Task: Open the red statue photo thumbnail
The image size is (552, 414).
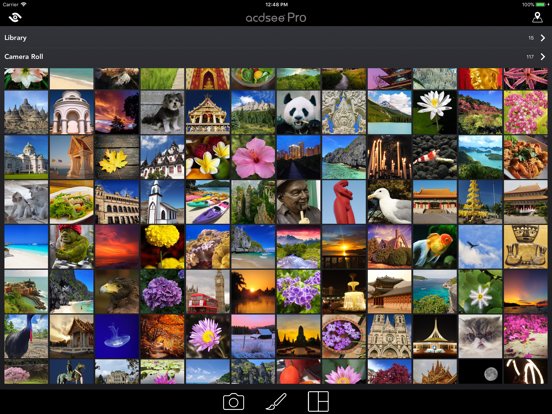Action: tap(344, 202)
